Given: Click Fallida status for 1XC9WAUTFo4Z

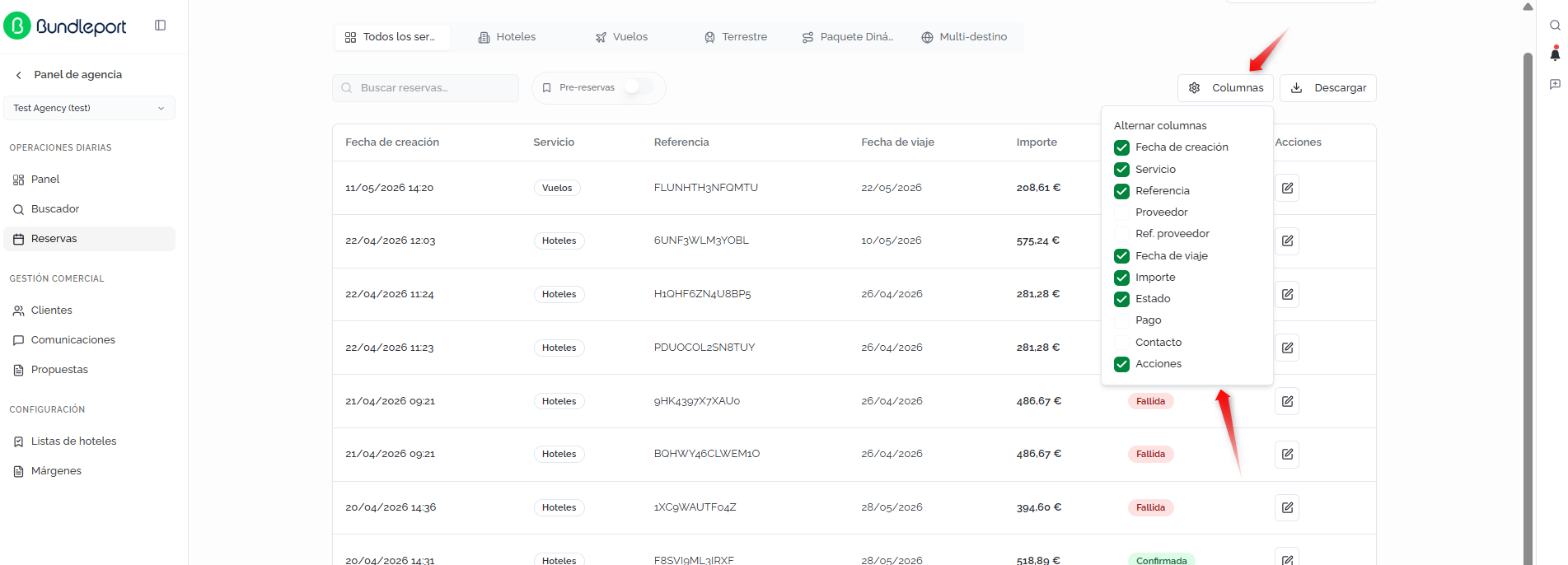Looking at the screenshot, I should [x=1150, y=507].
